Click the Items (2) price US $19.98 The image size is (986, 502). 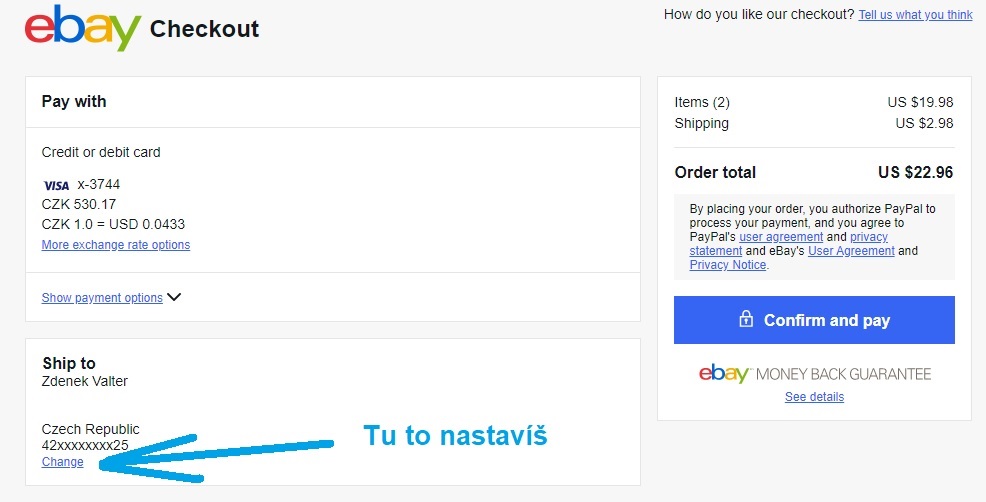(920, 102)
